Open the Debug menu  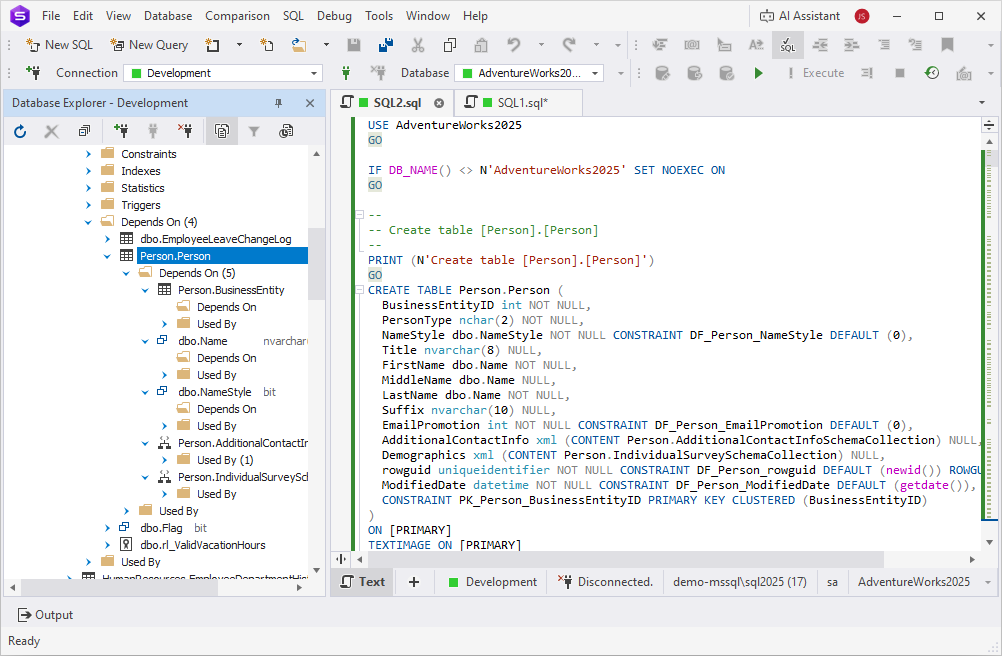click(334, 16)
